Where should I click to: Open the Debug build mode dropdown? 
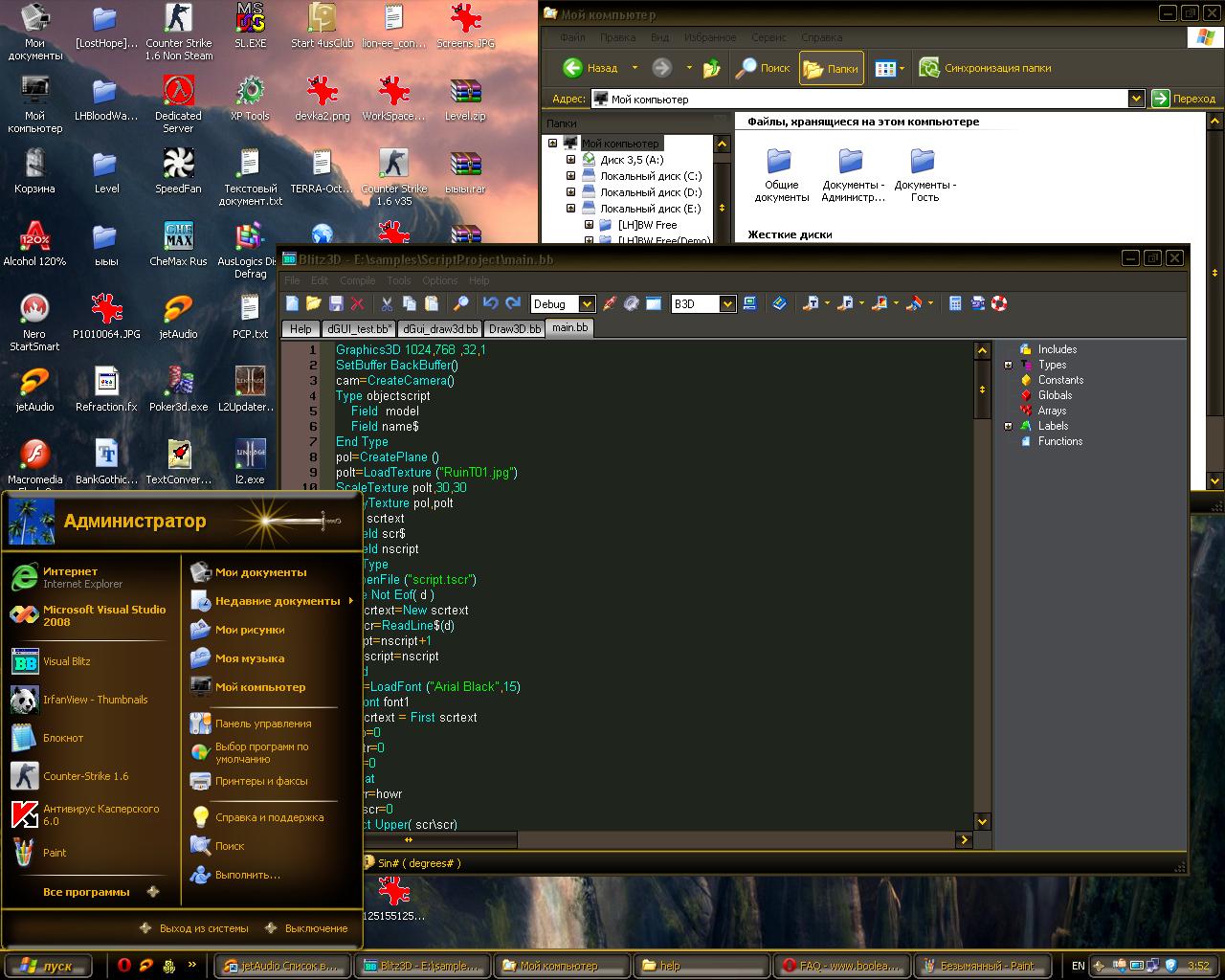click(587, 304)
